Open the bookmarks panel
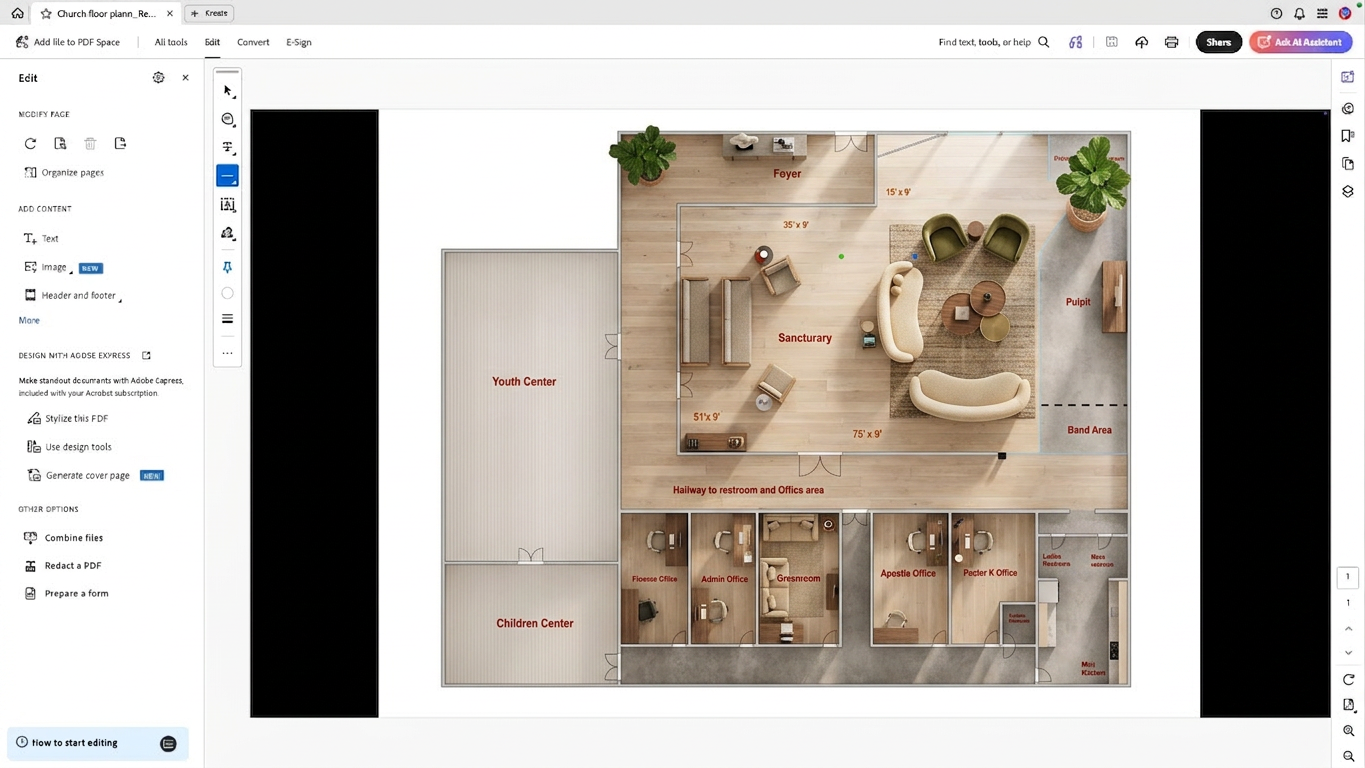Screen dimensions: 1365x768 tap(1348, 136)
